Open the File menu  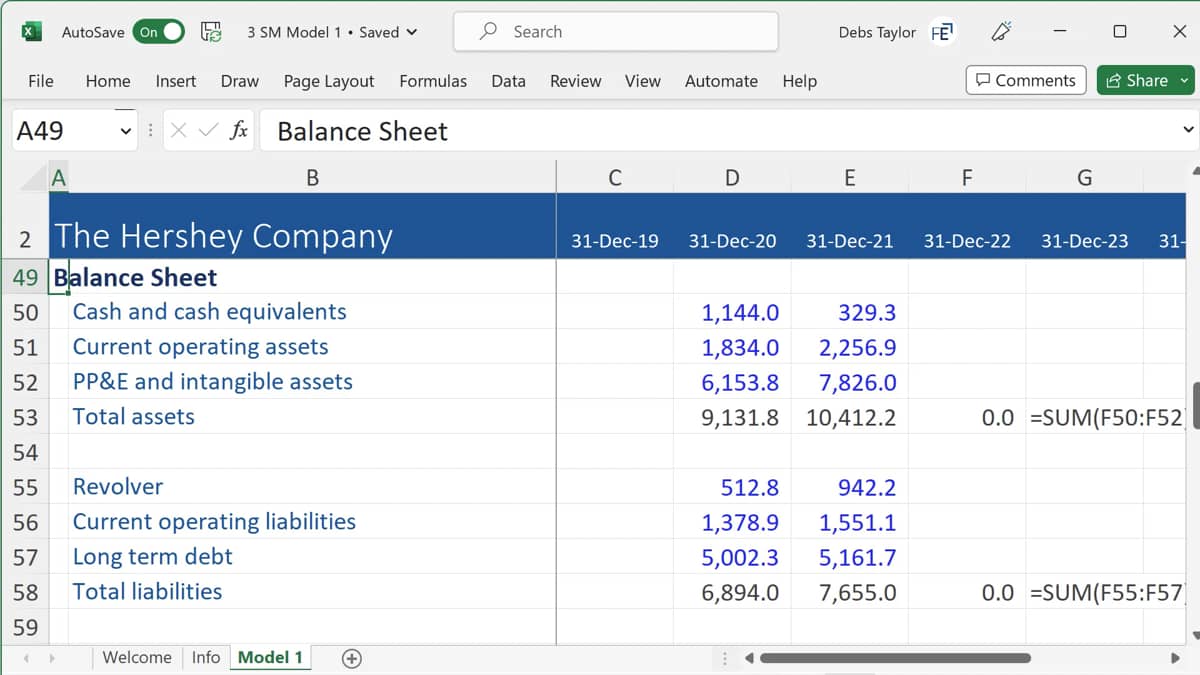(x=41, y=81)
